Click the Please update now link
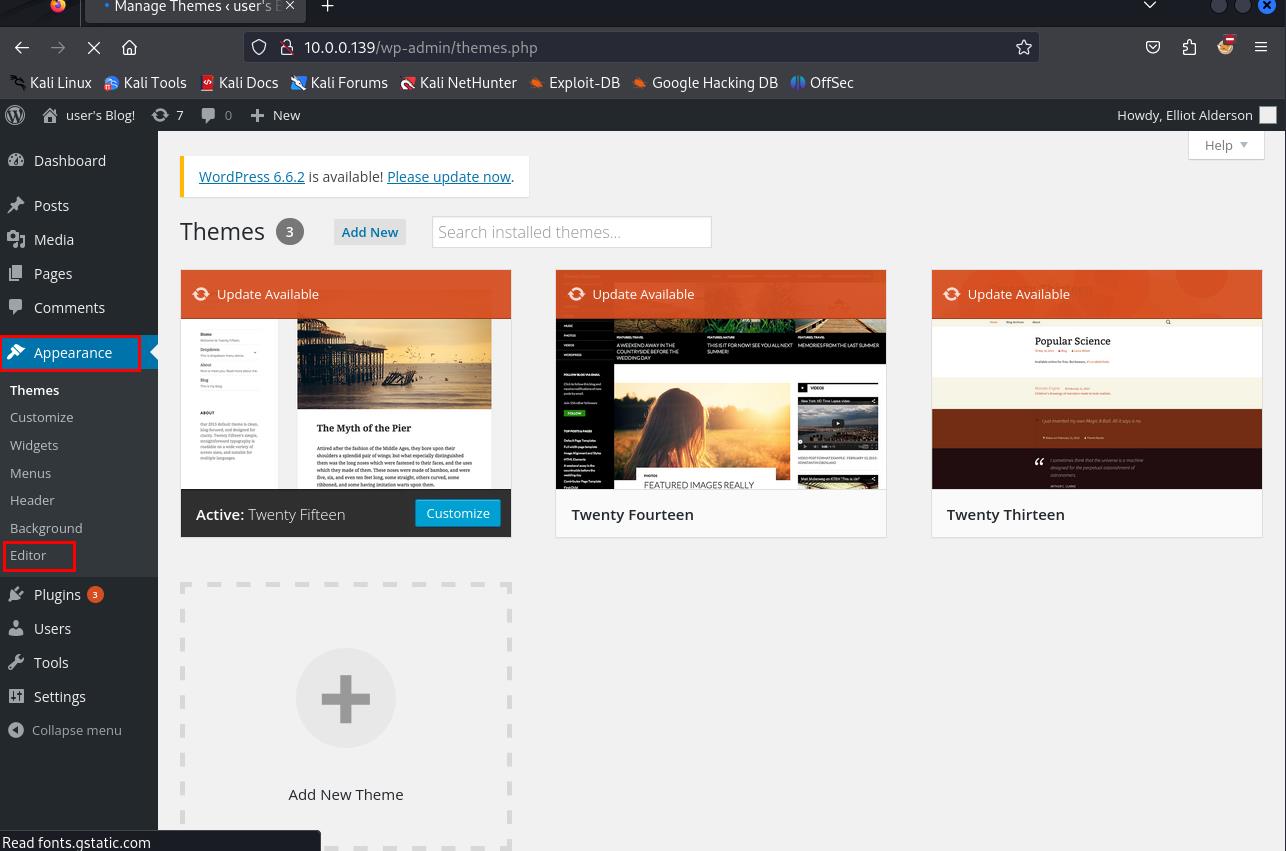 coord(449,176)
